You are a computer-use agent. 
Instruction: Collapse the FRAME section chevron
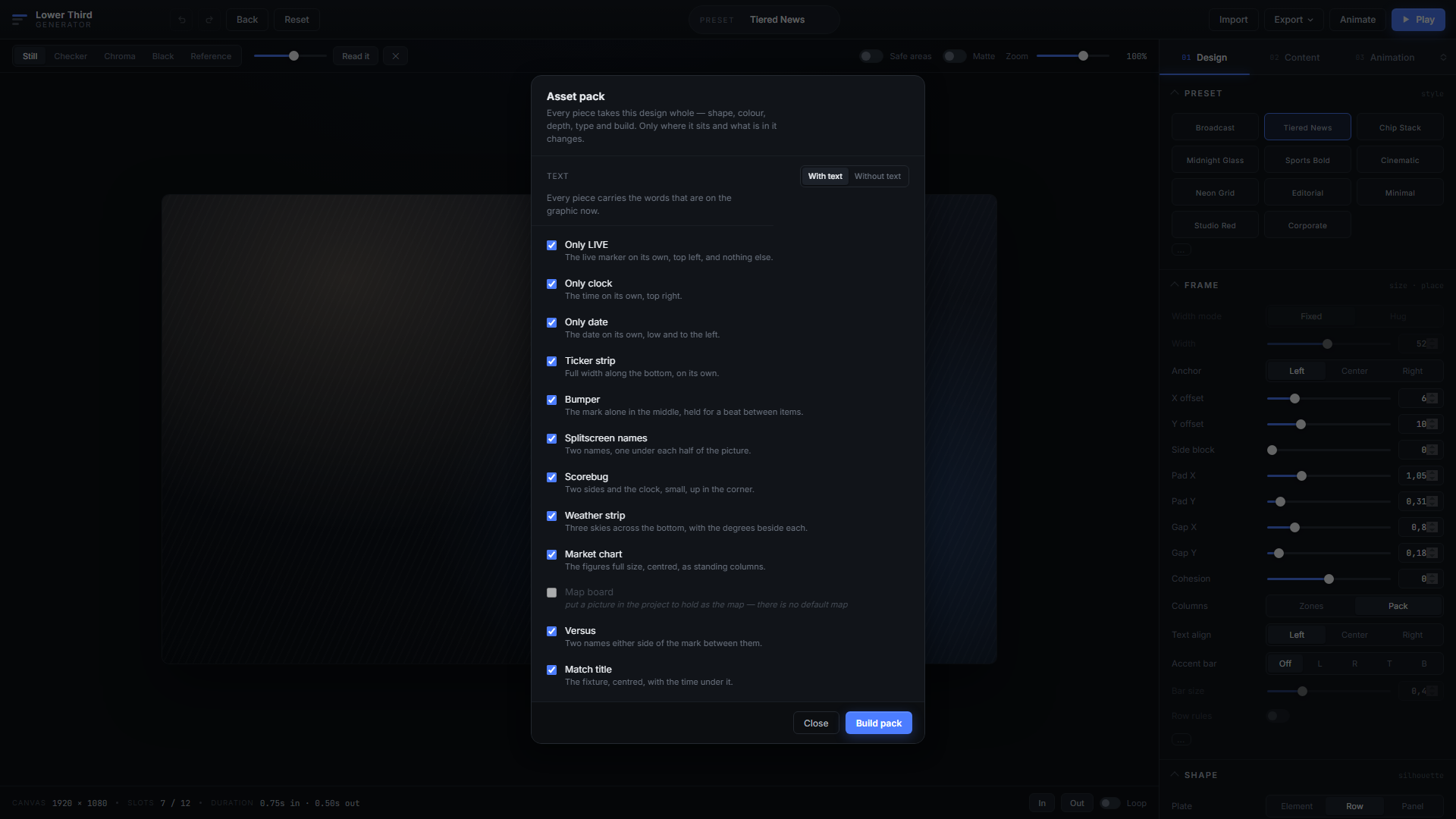(1175, 285)
